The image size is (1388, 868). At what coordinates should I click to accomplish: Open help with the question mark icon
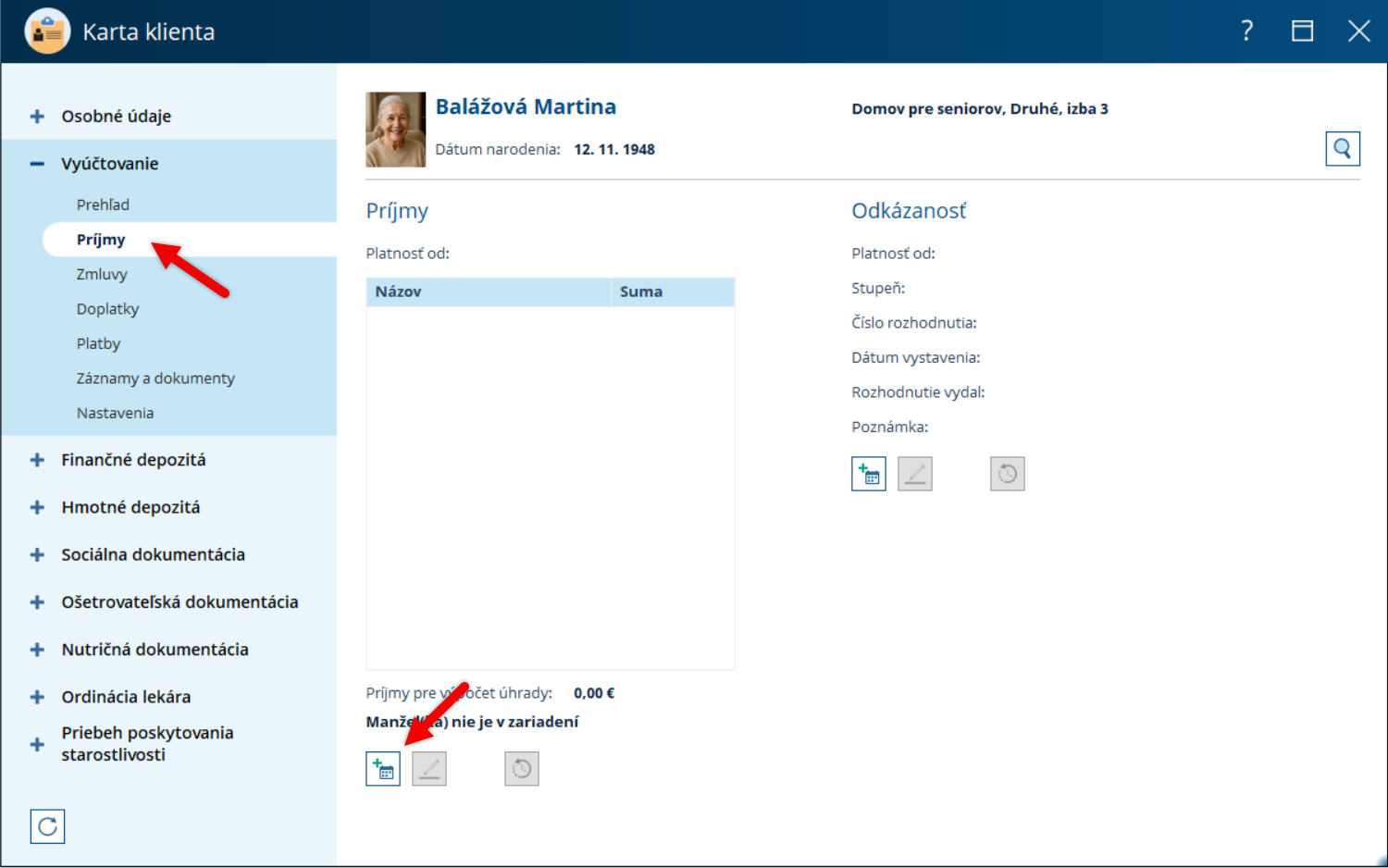[1247, 31]
